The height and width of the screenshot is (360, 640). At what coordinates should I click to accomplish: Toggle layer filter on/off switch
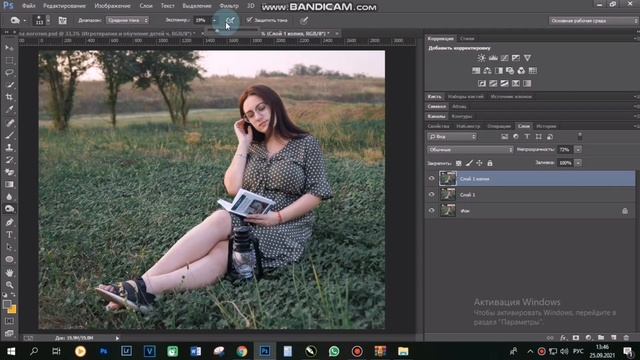[x=580, y=136]
